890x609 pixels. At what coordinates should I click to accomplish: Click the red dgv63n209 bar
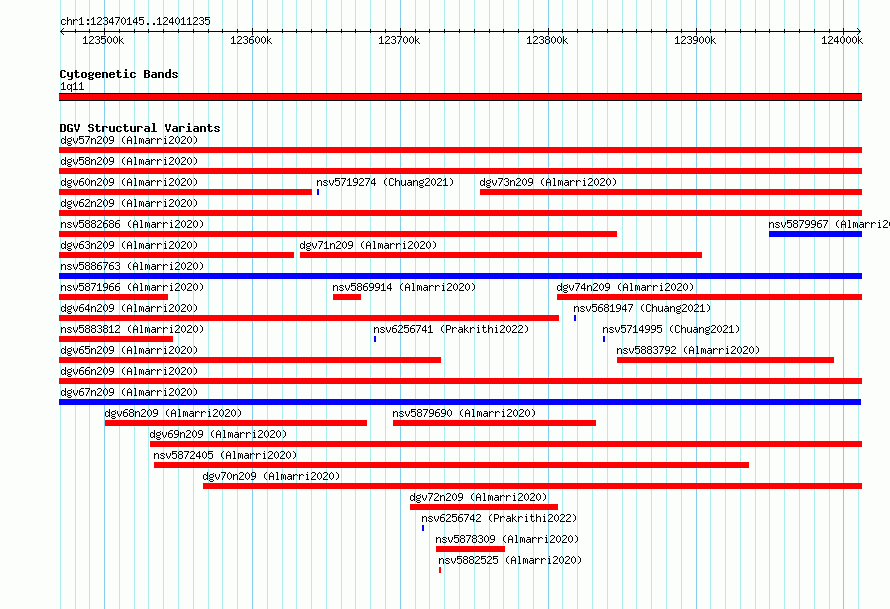click(177, 255)
